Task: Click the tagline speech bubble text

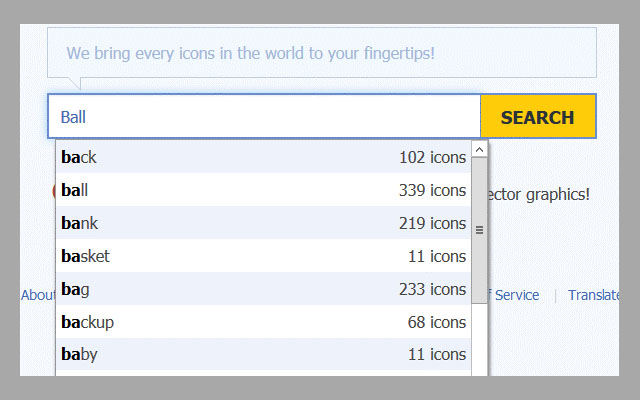Action: [250, 53]
